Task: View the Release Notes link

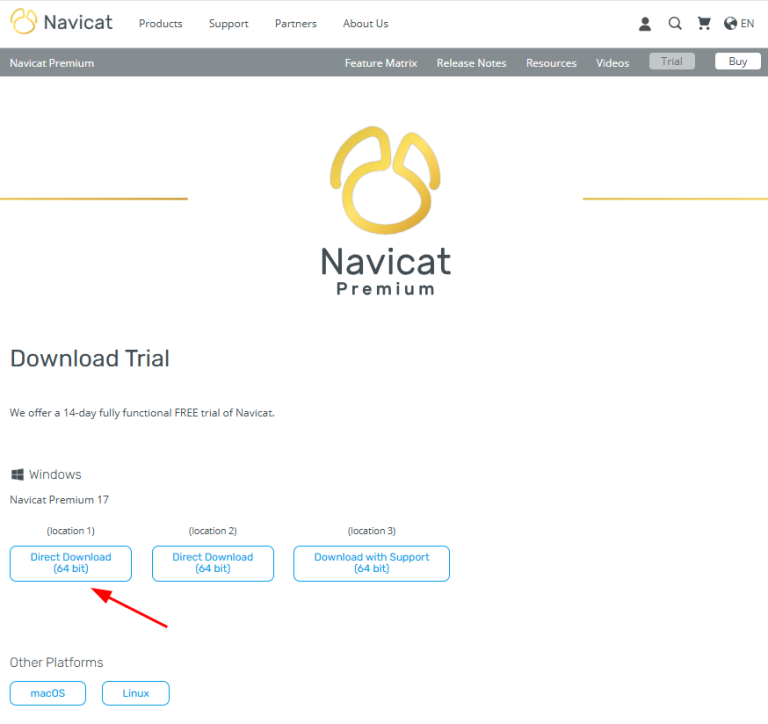Action: [x=471, y=63]
